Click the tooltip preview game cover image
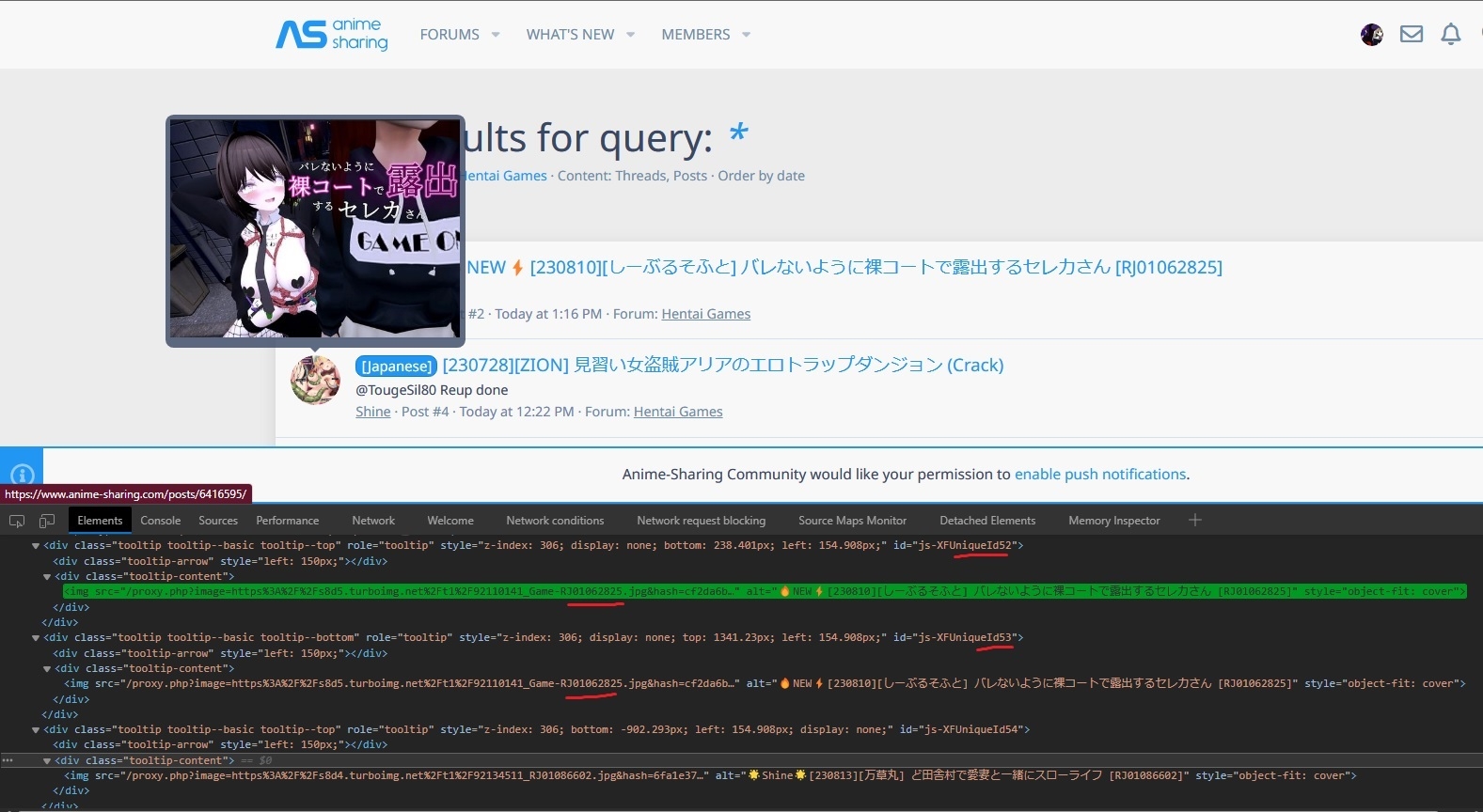The height and width of the screenshot is (812, 1483). click(x=315, y=228)
